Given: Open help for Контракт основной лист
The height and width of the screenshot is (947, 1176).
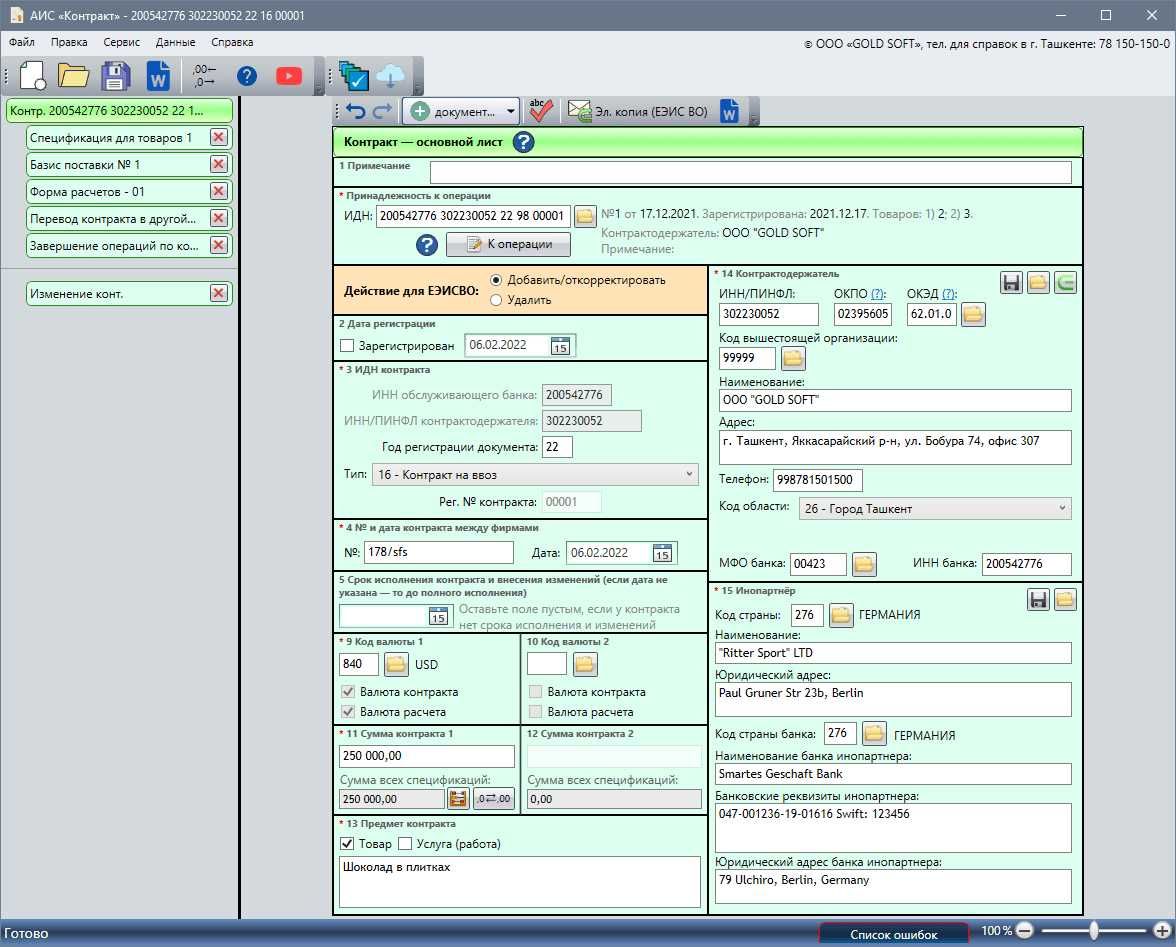Looking at the screenshot, I should [524, 142].
